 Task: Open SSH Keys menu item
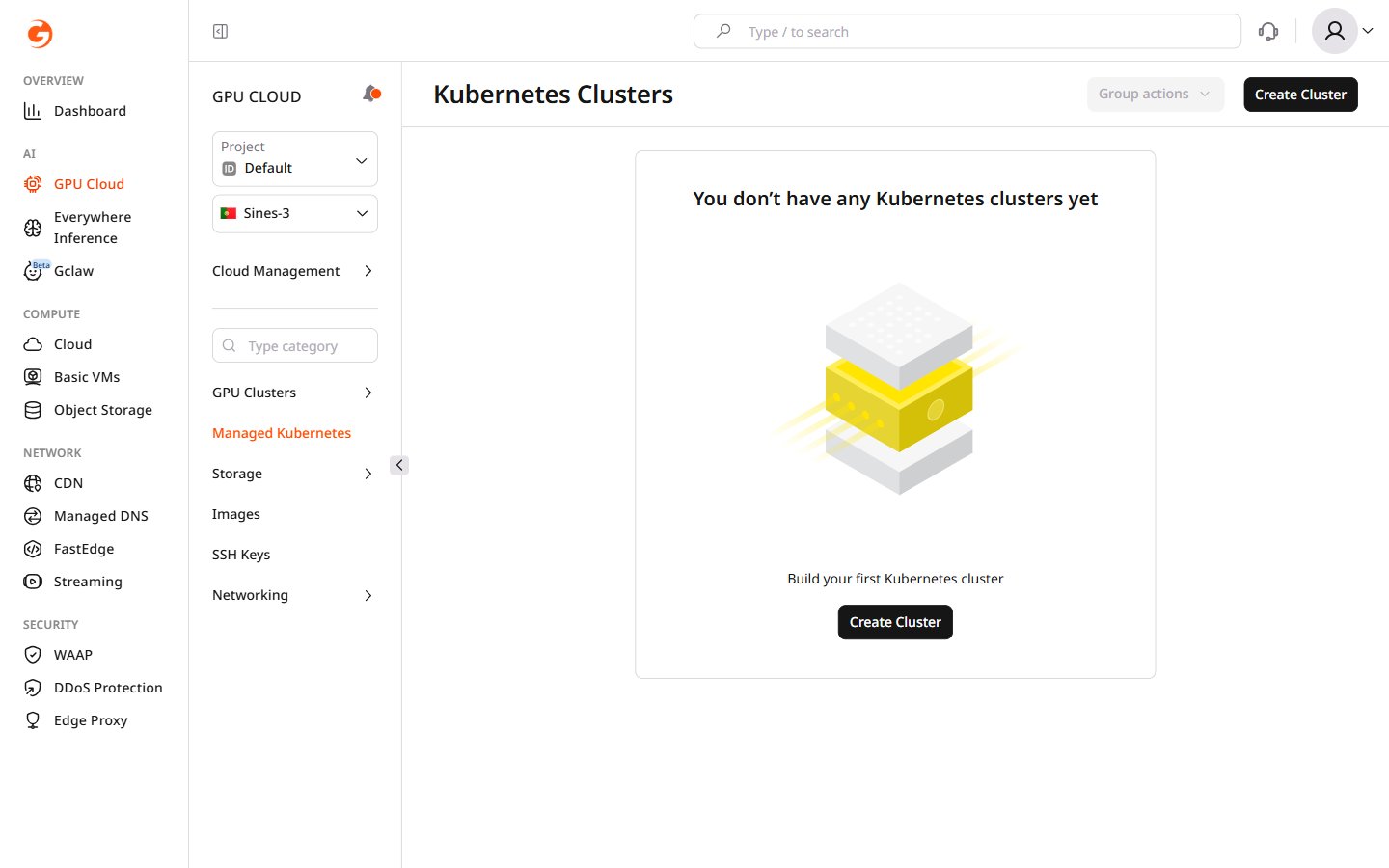pyautogui.click(x=241, y=555)
